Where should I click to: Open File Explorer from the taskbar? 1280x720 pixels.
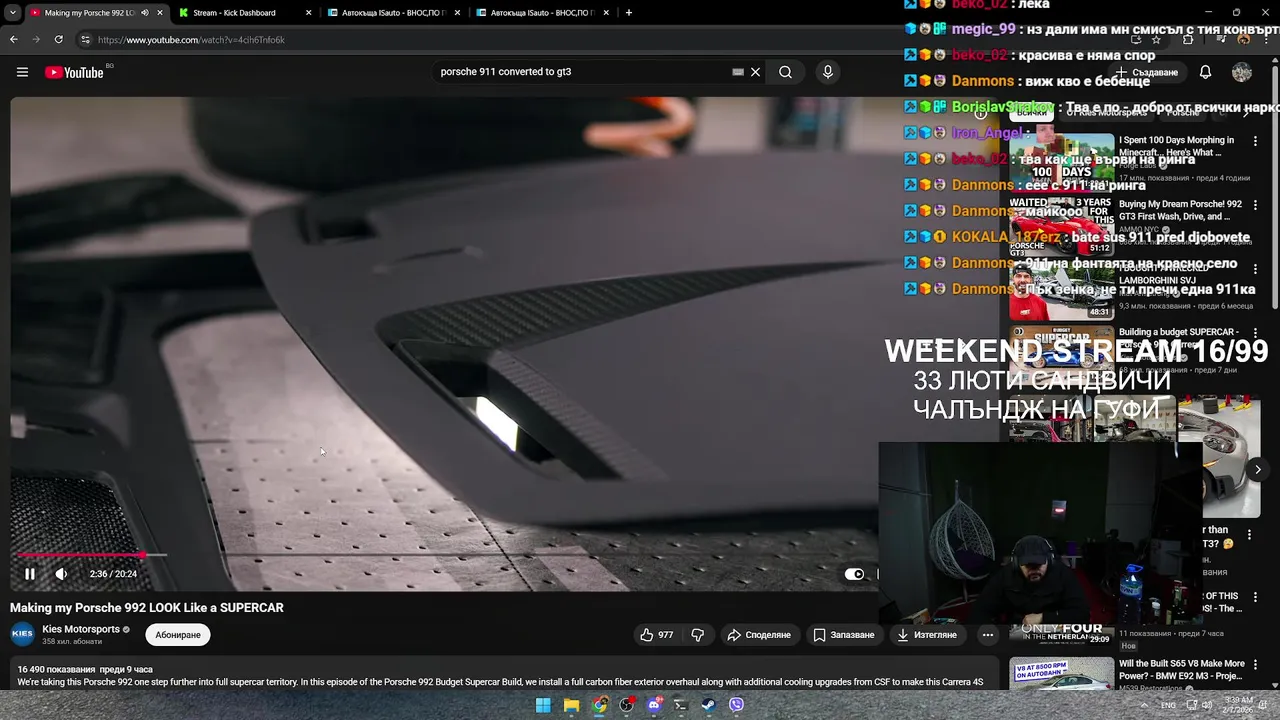[571, 705]
